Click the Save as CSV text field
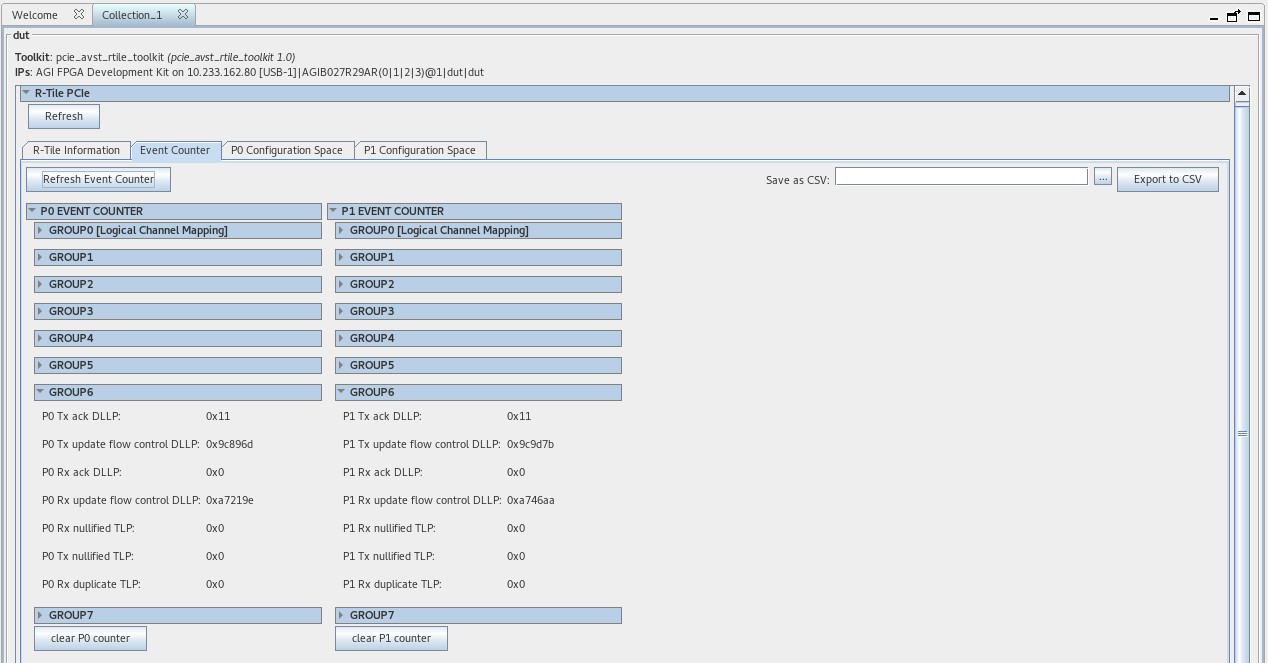The image size is (1268, 663). pyautogui.click(x=960, y=177)
